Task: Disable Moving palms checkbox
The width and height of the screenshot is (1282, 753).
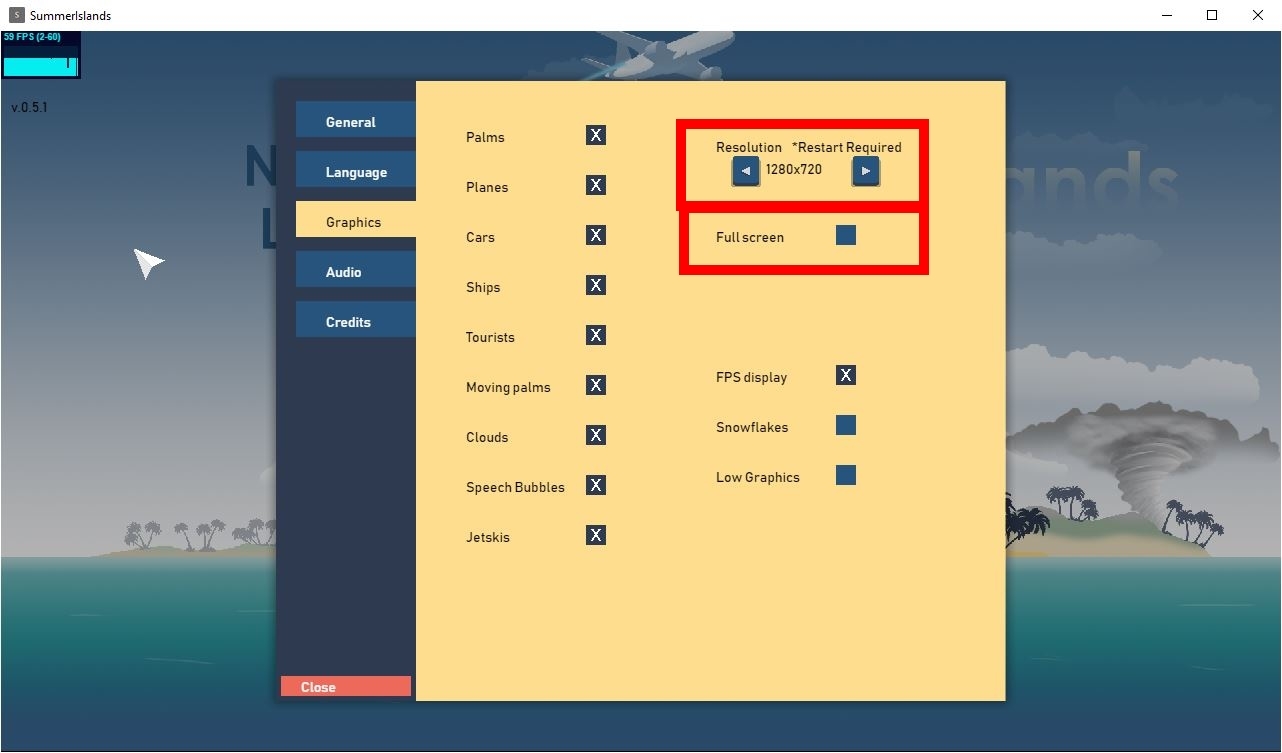Action: click(x=596, y=386)
